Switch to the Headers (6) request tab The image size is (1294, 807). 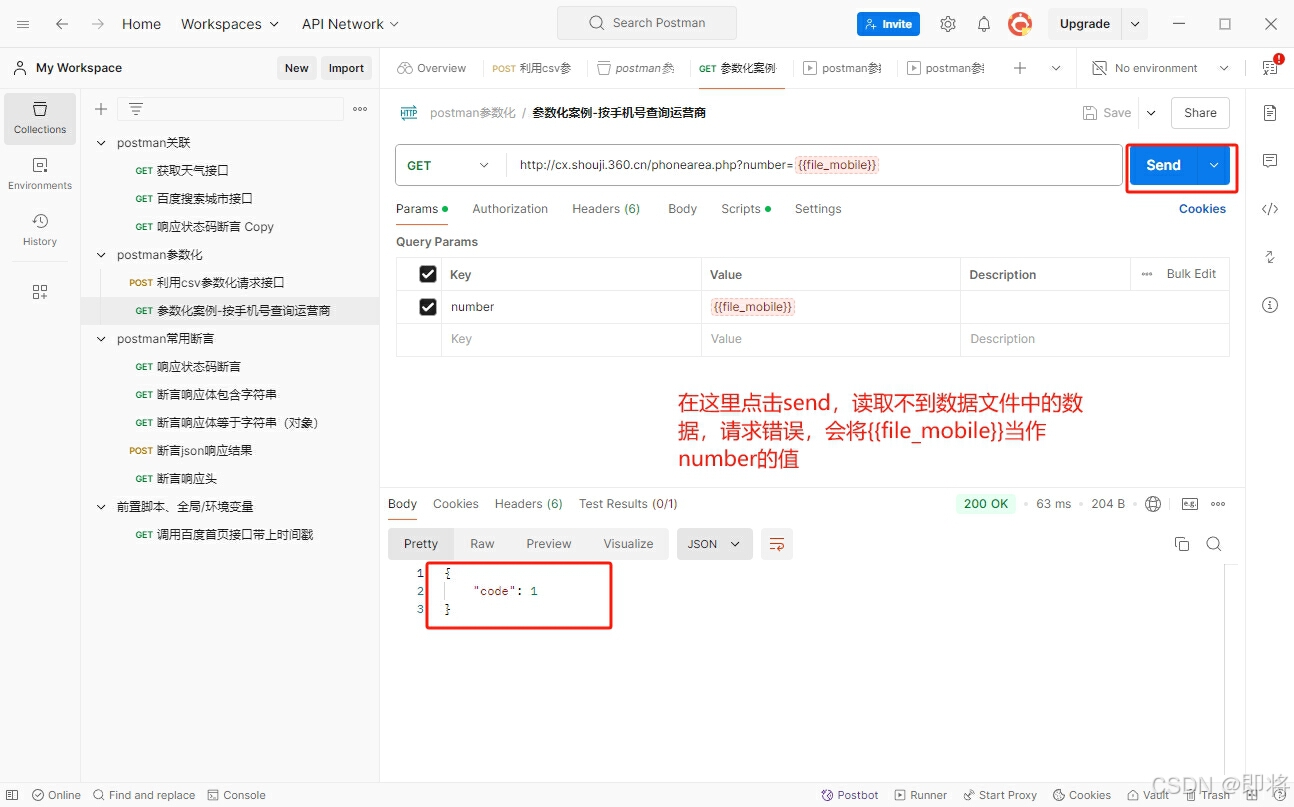606,209
